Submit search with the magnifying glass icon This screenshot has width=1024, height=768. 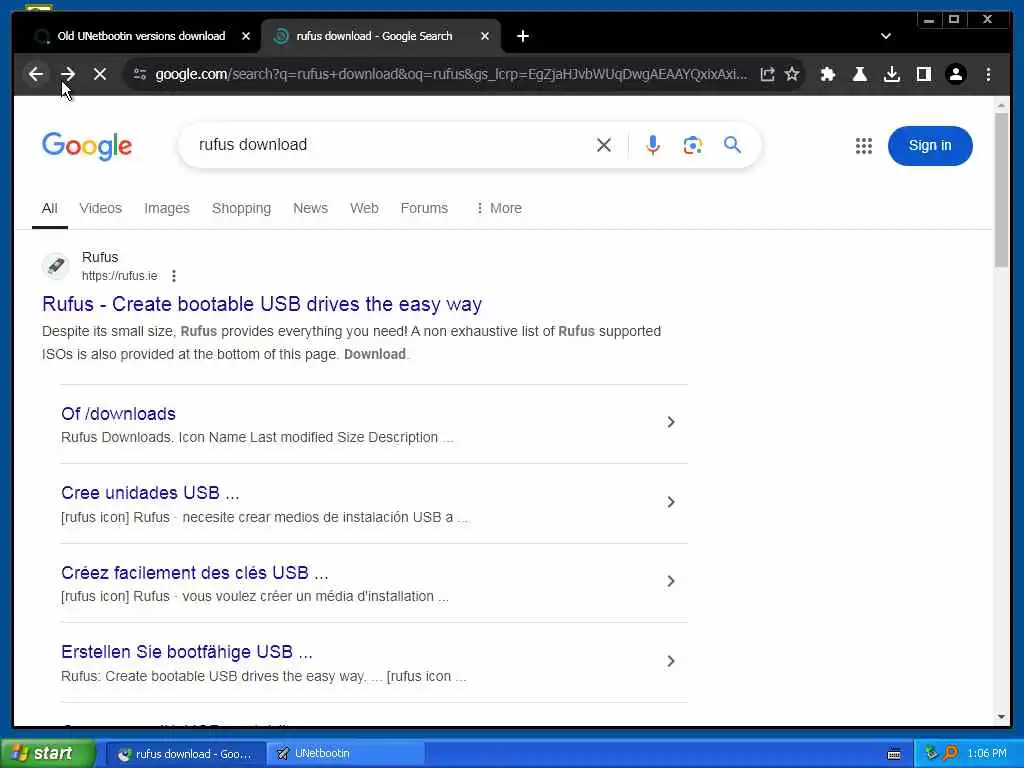coord(732,144)
